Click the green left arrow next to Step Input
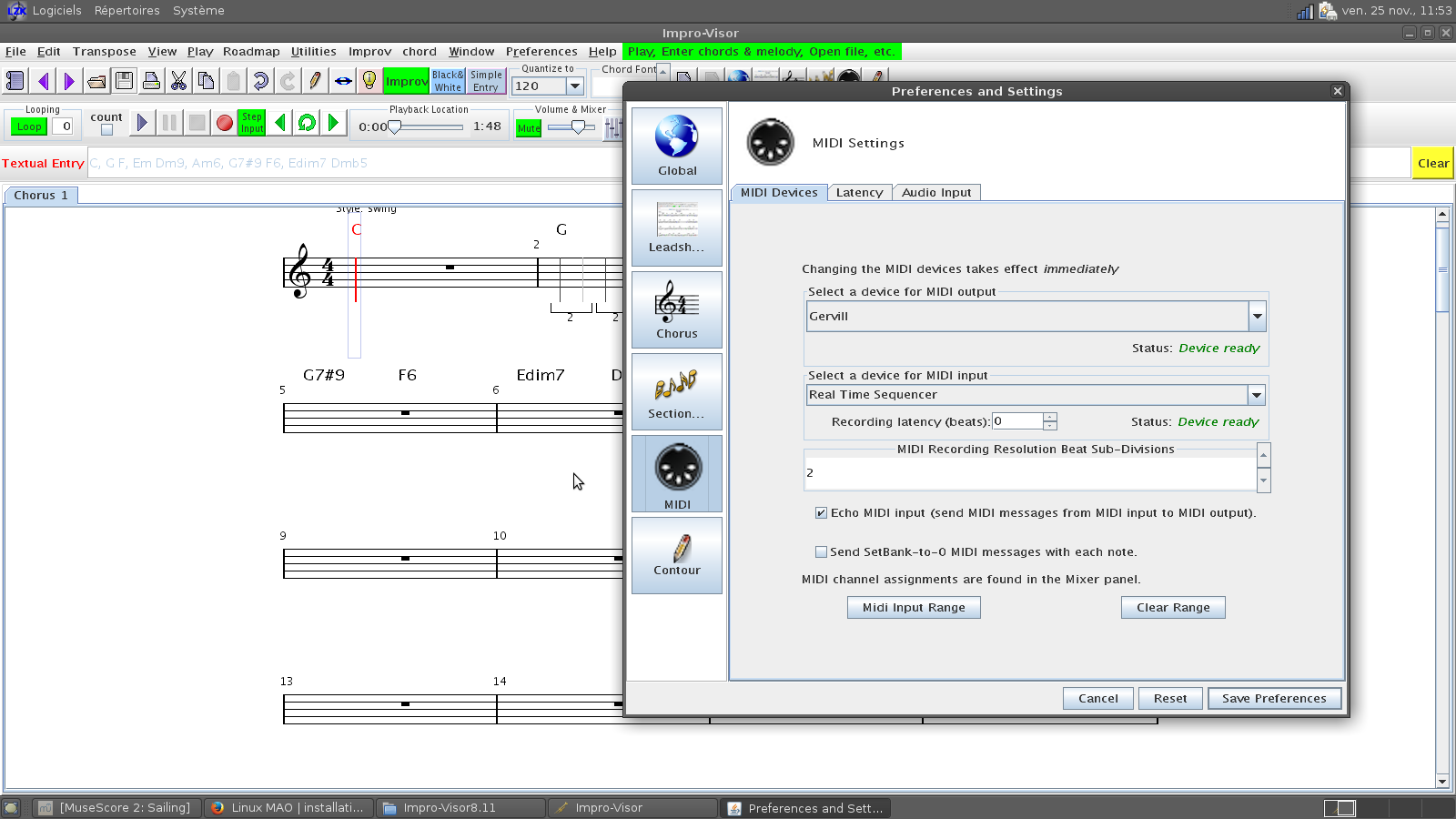1456x819 pixels. point(279,122)
